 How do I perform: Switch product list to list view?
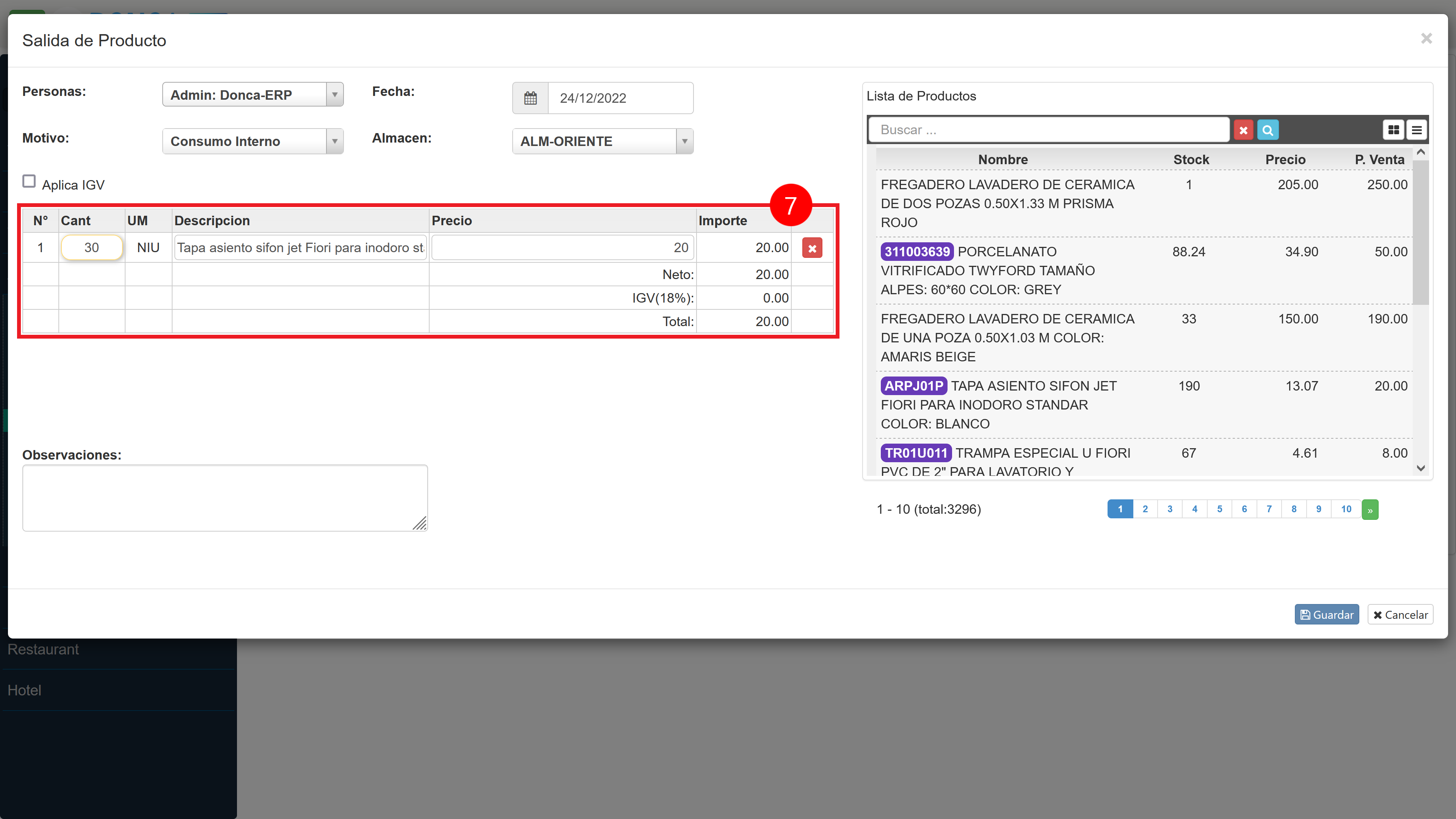(1417, 130)
